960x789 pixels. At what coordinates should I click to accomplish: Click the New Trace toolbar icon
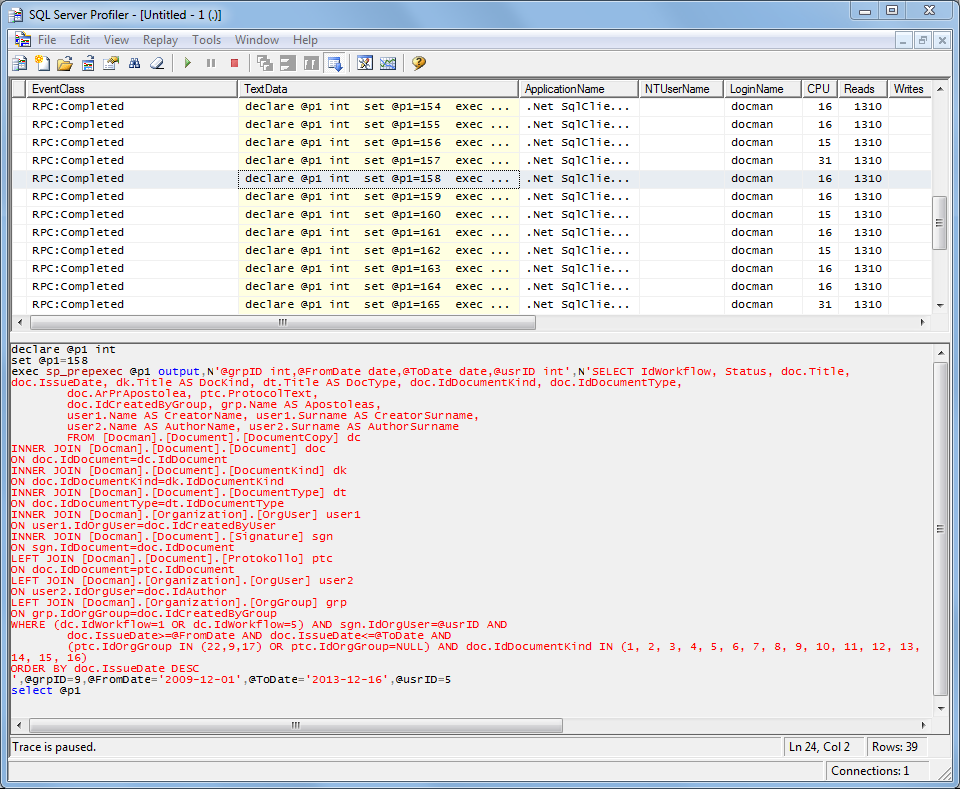pos(20,63)
